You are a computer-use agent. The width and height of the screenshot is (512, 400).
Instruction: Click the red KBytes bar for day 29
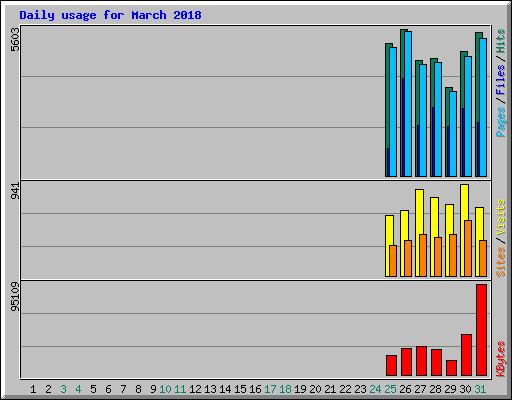(x=451, y=368)
